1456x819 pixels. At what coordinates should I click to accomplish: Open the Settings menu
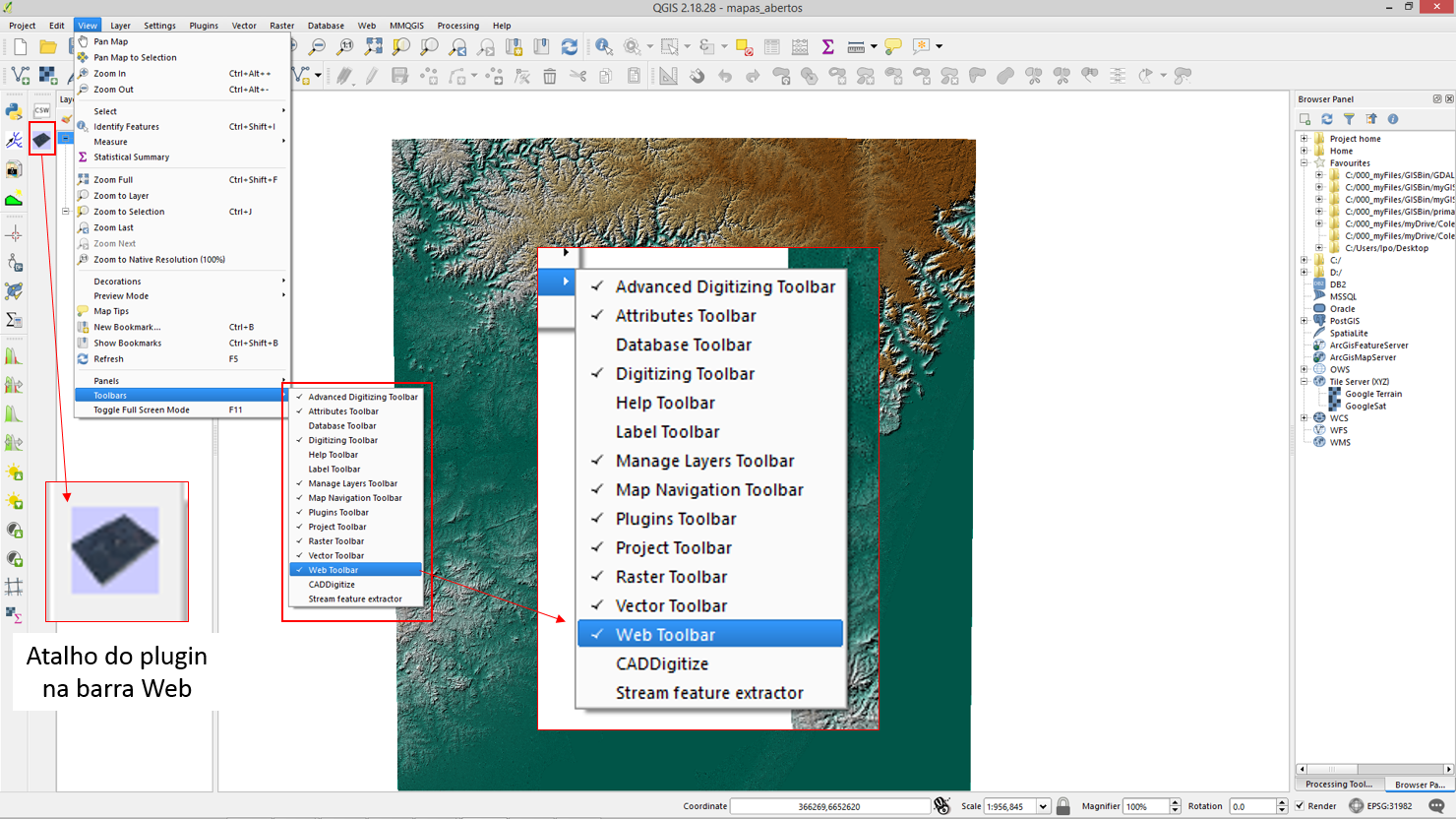[159, 26]
